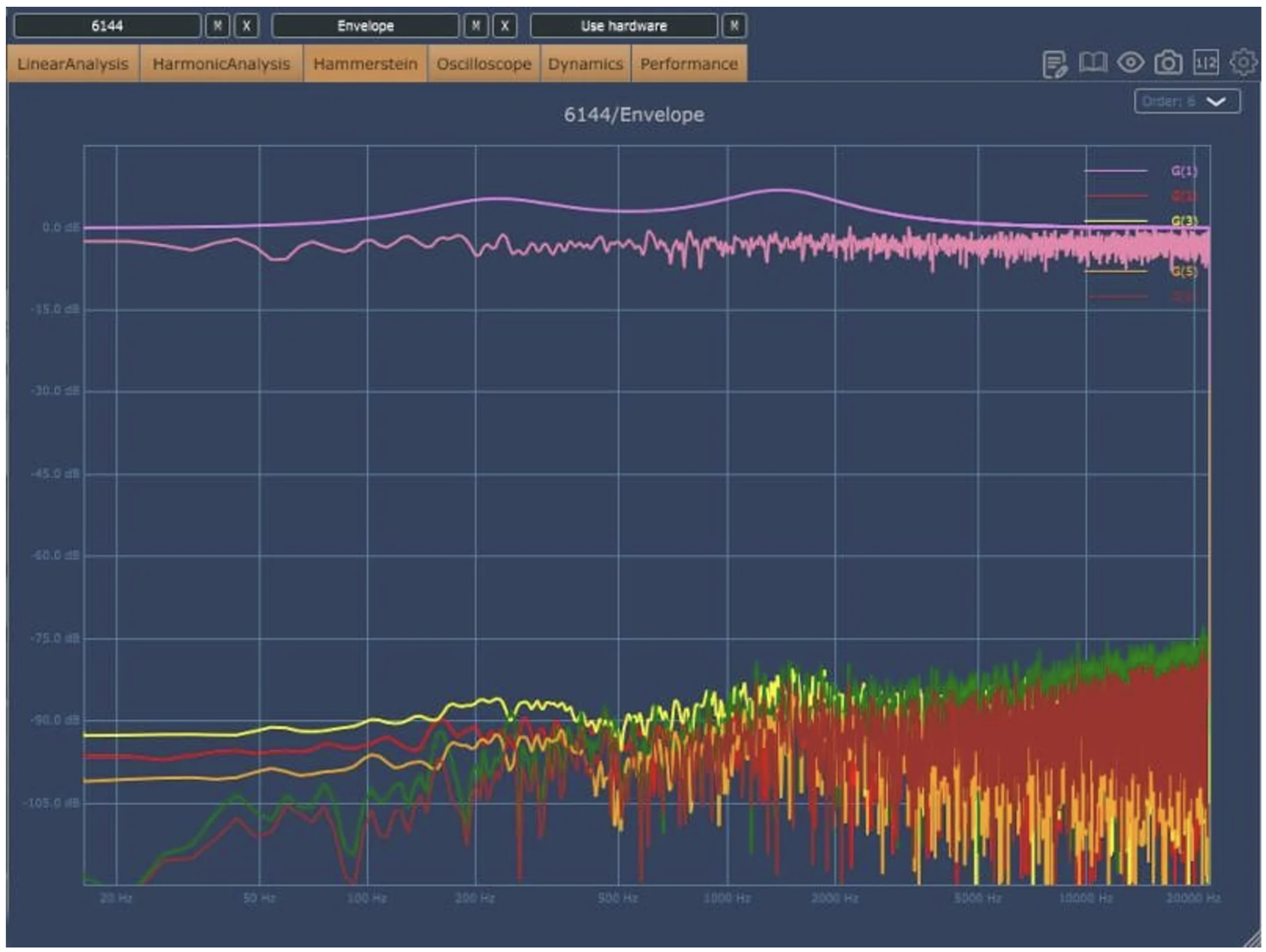Viewport: 1266px width, 952px height.
Task: Click the 5000 Hz axis label
Action: (978, 898)
